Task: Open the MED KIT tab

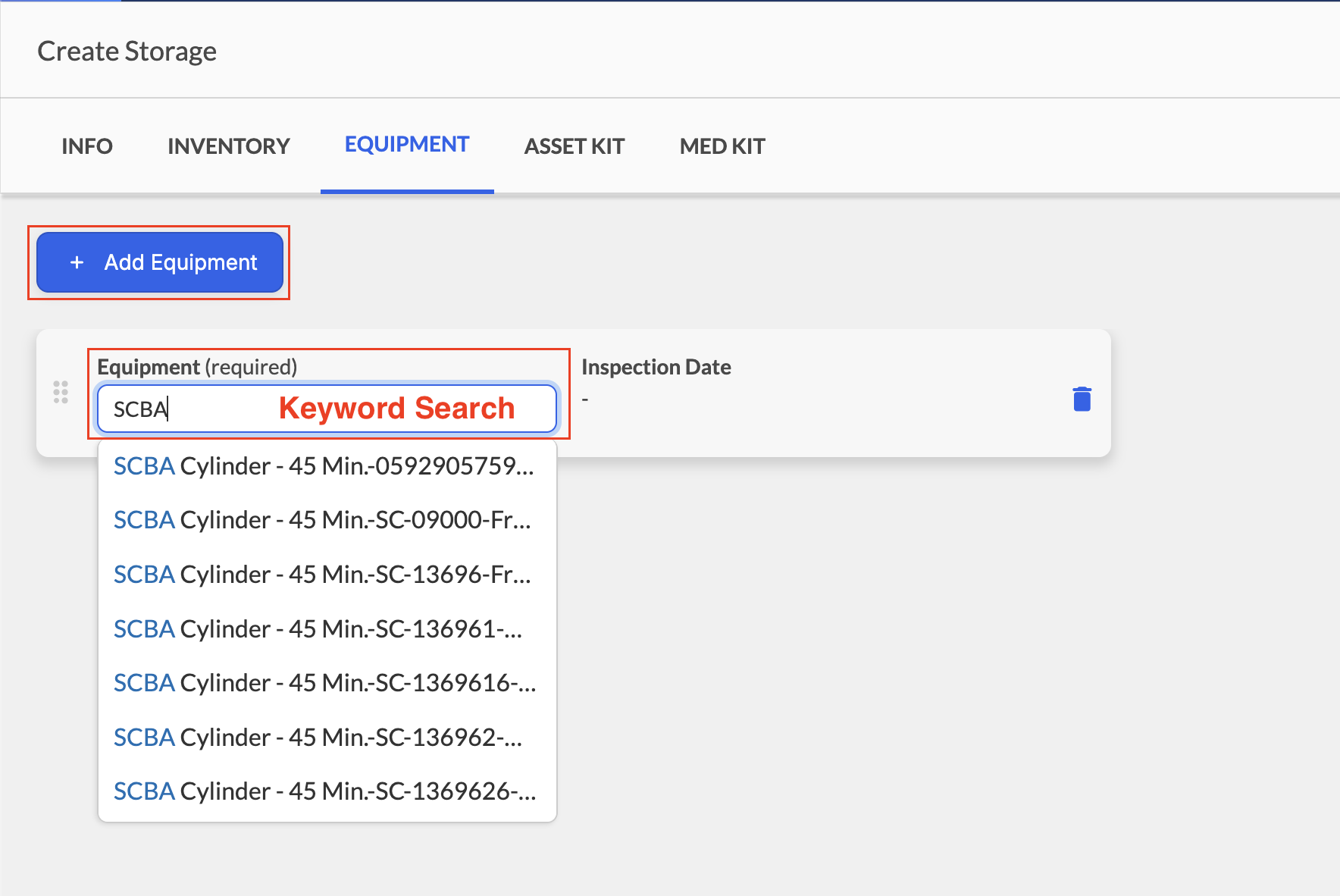Action: [722, 146]
